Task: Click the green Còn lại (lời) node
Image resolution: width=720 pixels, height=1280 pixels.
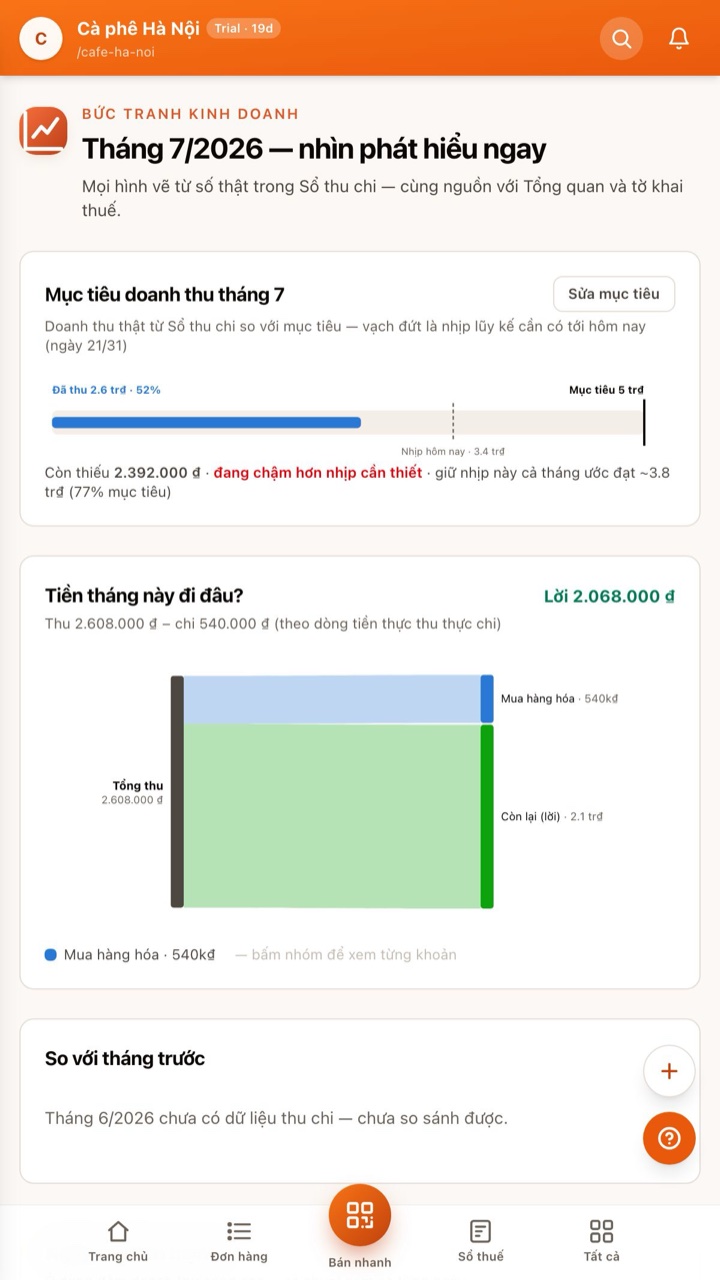Action: (487, 816)
